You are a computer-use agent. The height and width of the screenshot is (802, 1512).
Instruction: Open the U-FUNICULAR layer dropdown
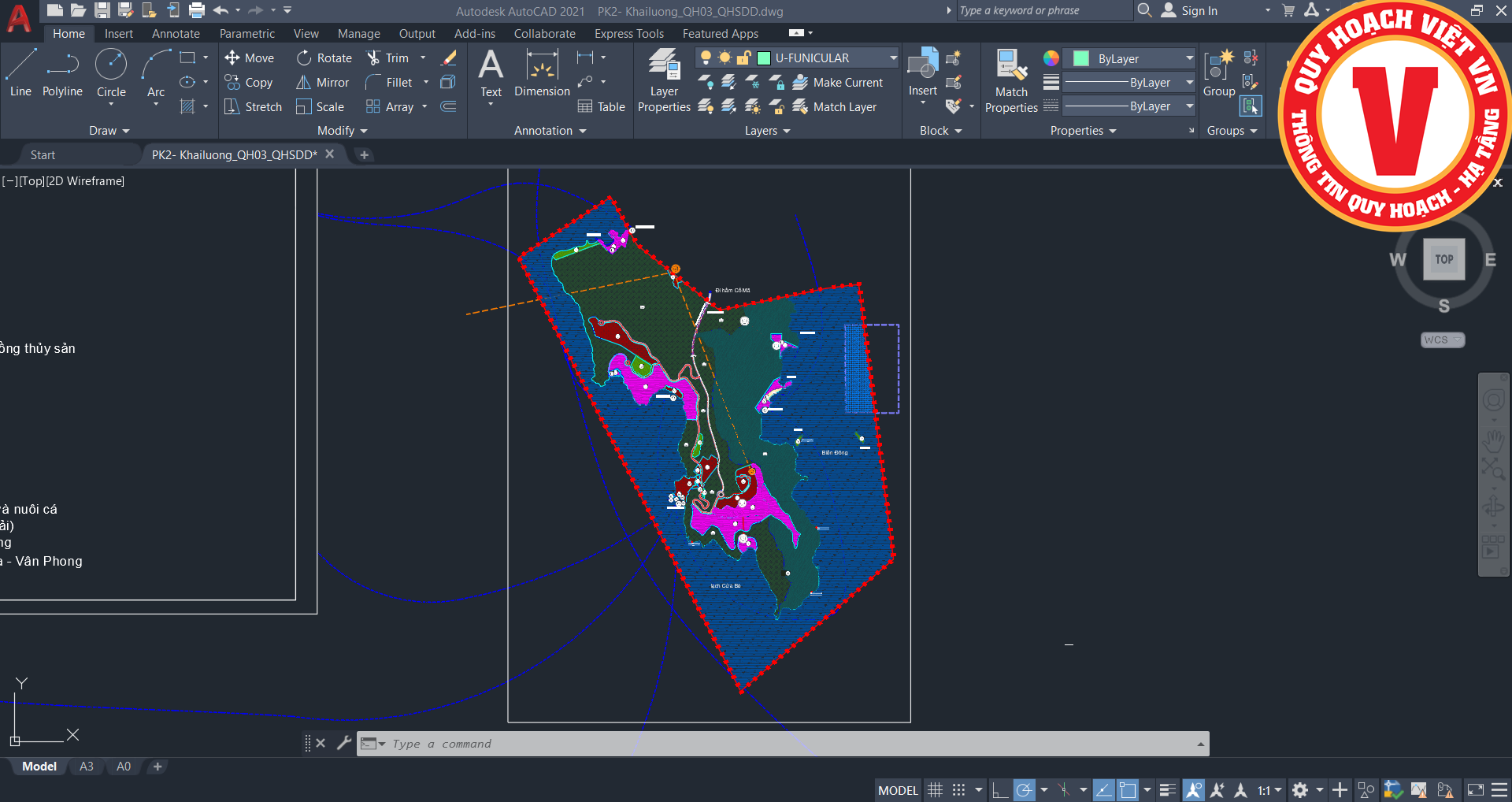click(x=893, y=58)
